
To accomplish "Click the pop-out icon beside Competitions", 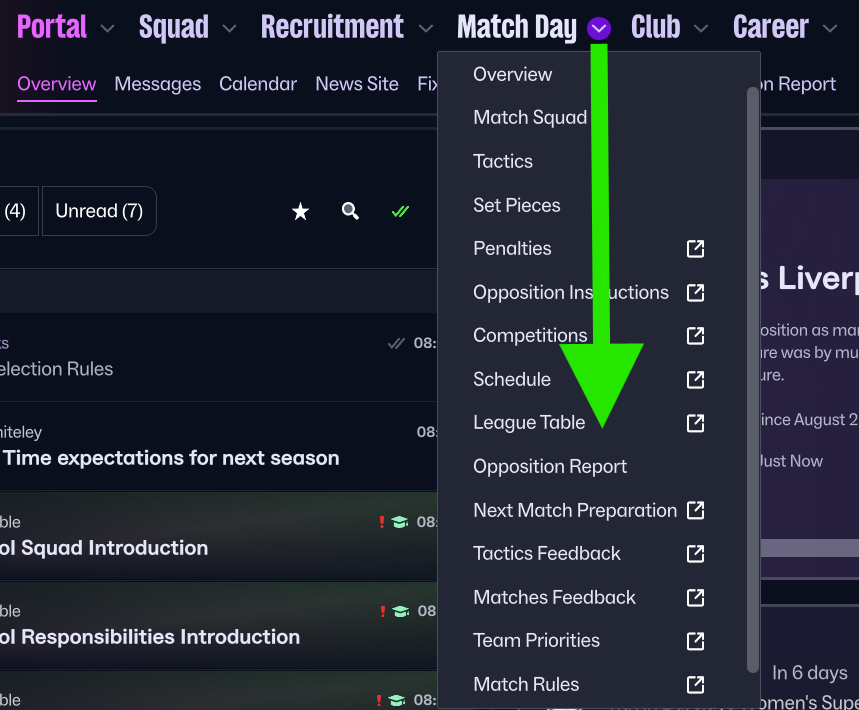I will click(695, 336).
